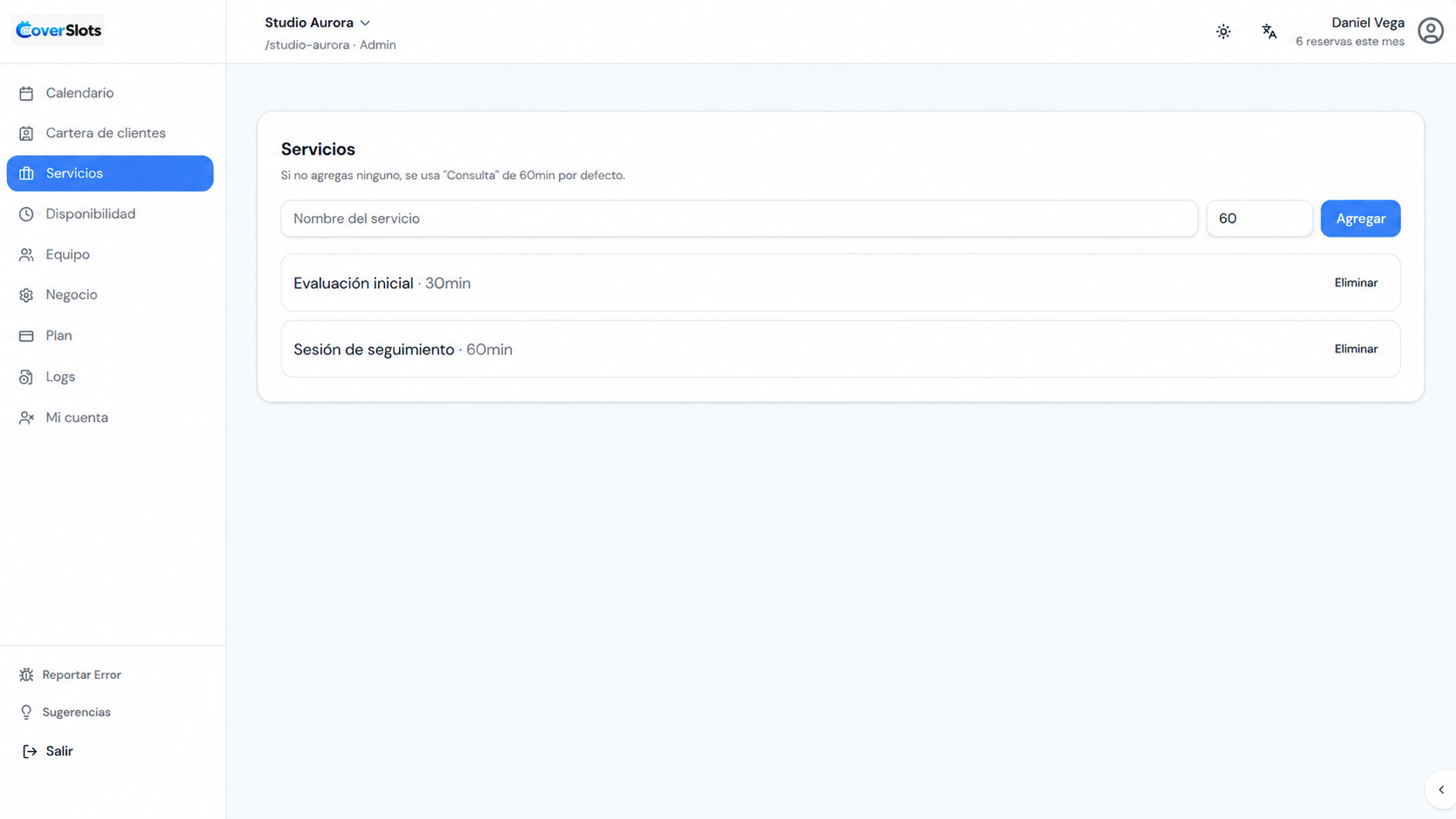Eliminar the Evaluación inicial service
The height and width of the screenshot is (819, 1456).
pos(1356,283)
